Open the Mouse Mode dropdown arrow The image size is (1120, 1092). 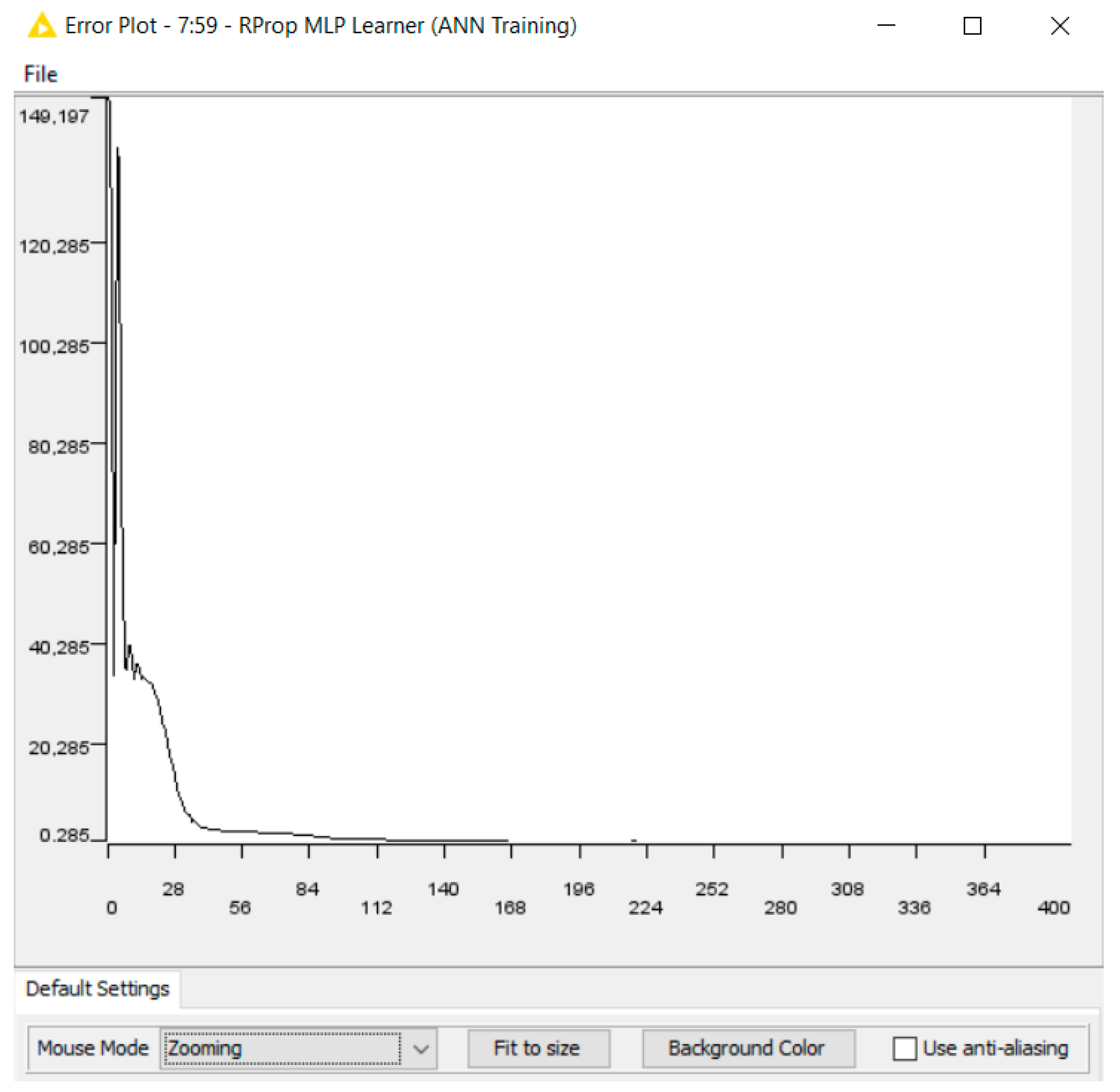(x=421, y=1049)
